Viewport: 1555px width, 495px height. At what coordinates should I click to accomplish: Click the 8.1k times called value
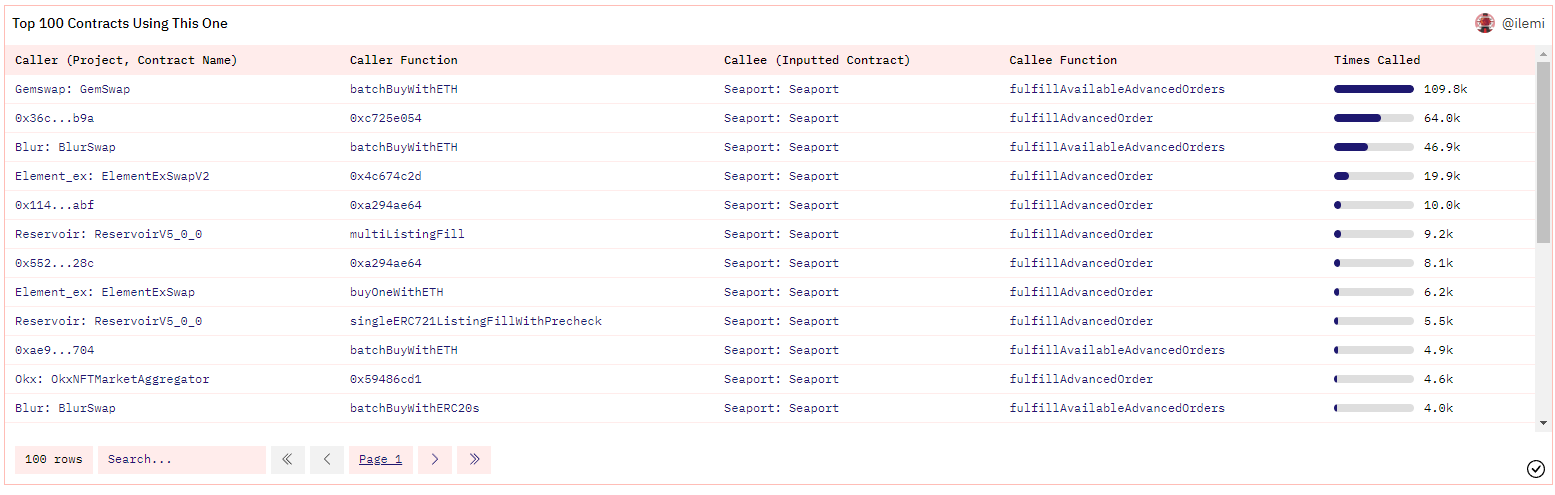[x=1439, y=263]
